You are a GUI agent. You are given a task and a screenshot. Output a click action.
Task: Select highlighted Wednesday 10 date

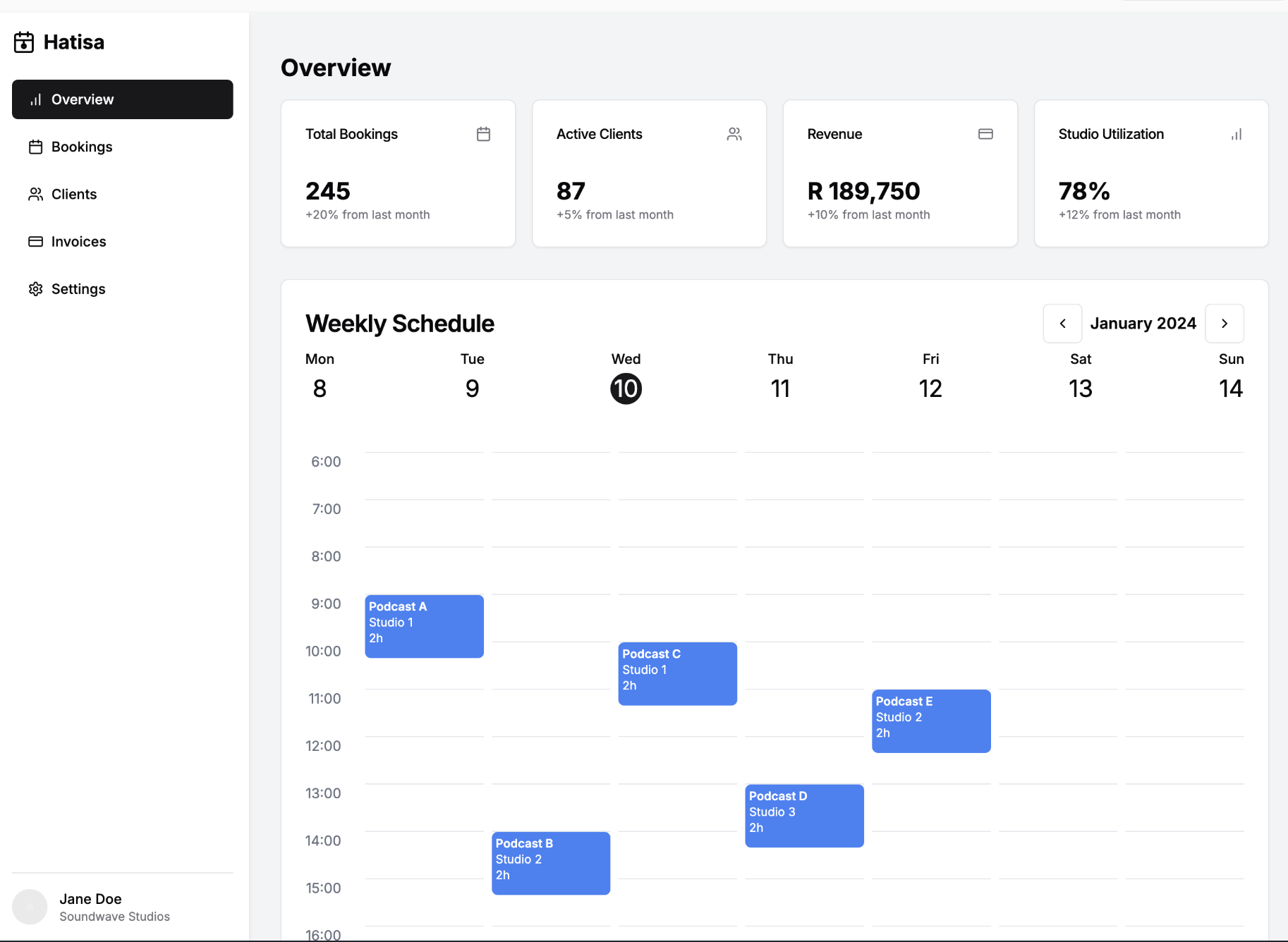[x=626, y=389]
